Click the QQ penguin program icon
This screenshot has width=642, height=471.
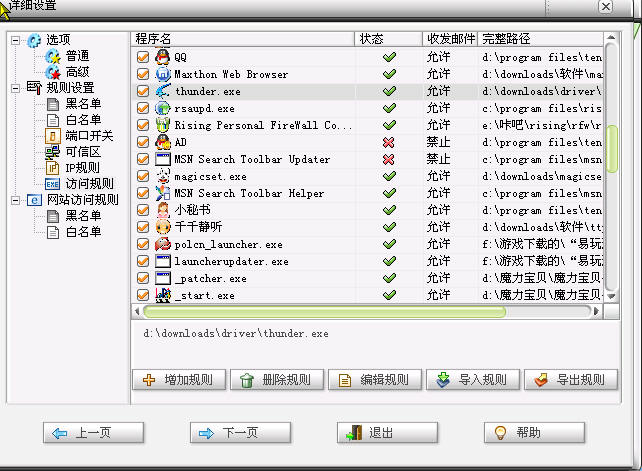[x=163, y=57]
